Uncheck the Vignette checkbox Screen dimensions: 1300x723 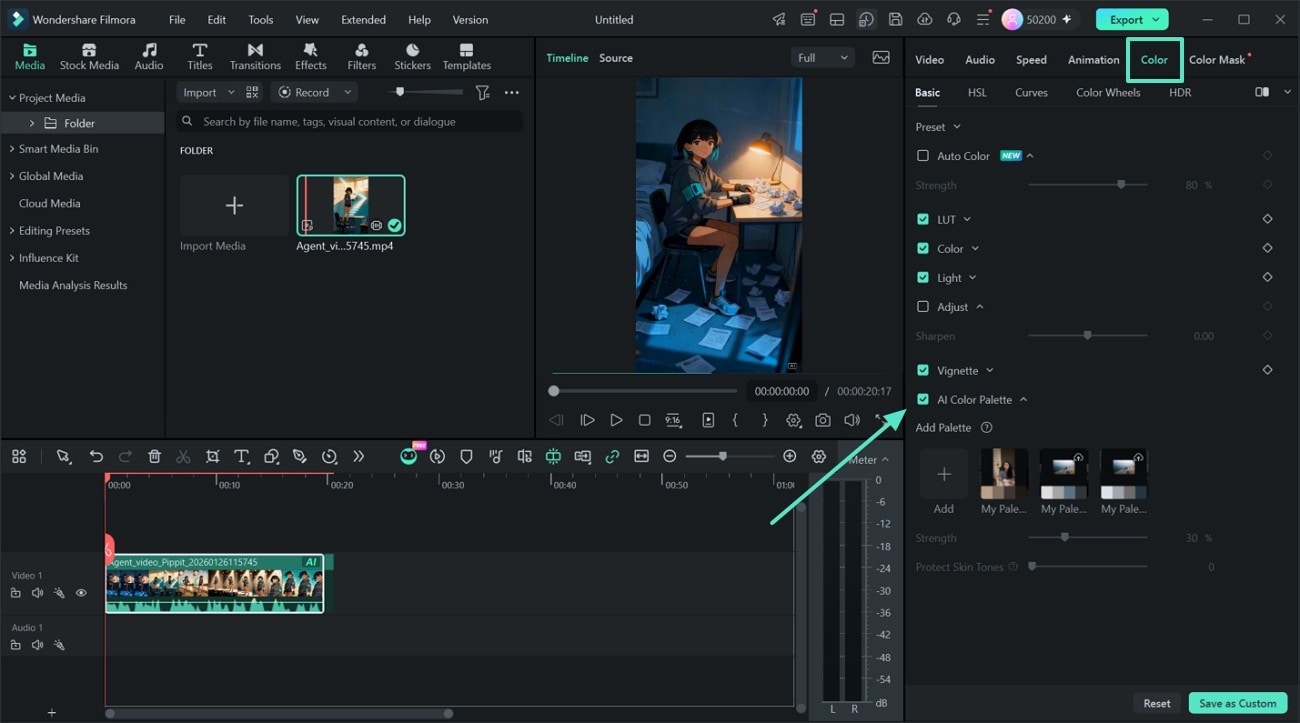[923, 370]
